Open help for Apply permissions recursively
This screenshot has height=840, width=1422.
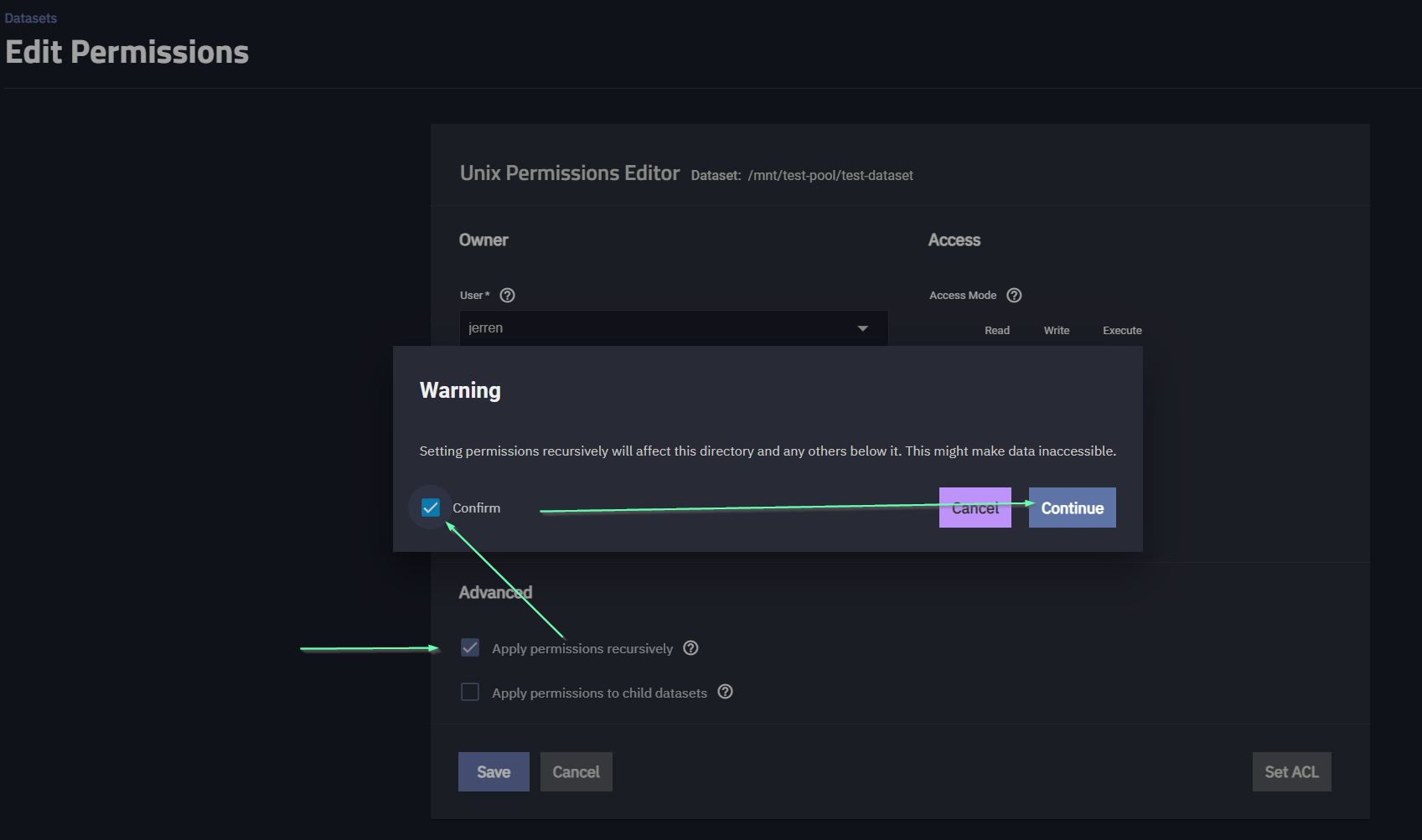pyautogui.click(x=690, y=647)
